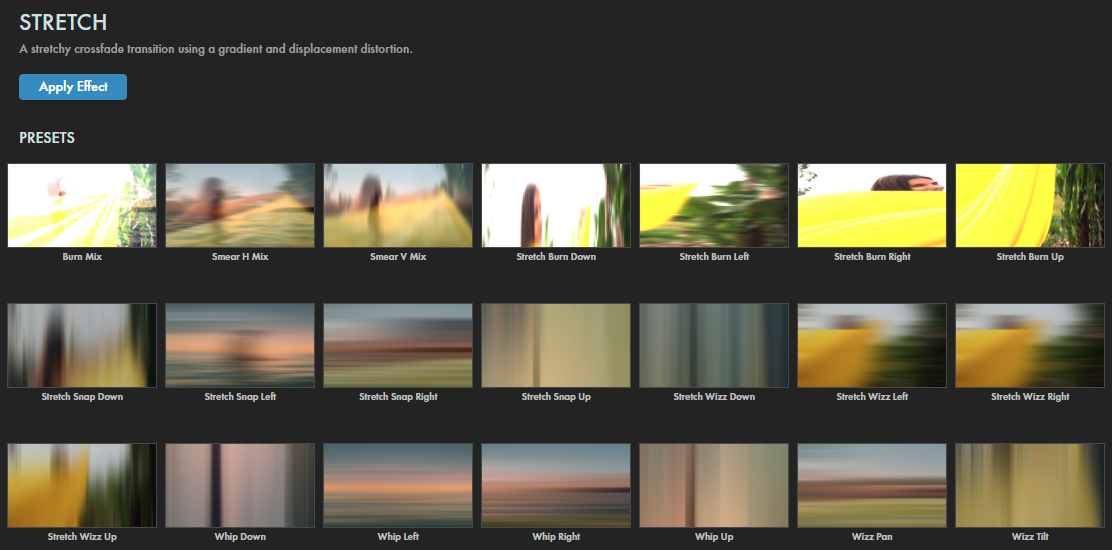Pick the Wizz Pan preset thumbnail

[x=872, y=486]
